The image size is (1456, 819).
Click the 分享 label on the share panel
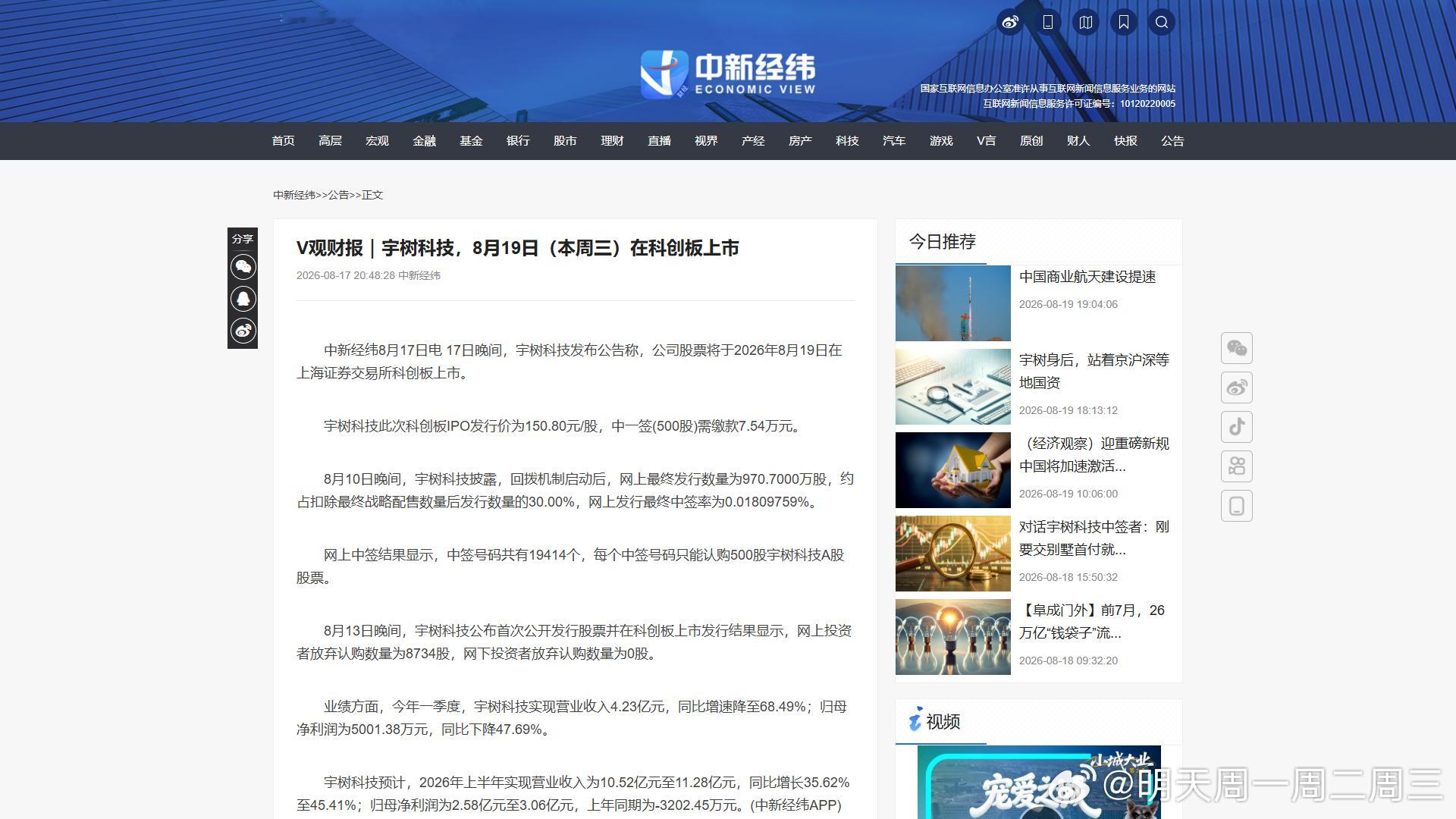243,239
